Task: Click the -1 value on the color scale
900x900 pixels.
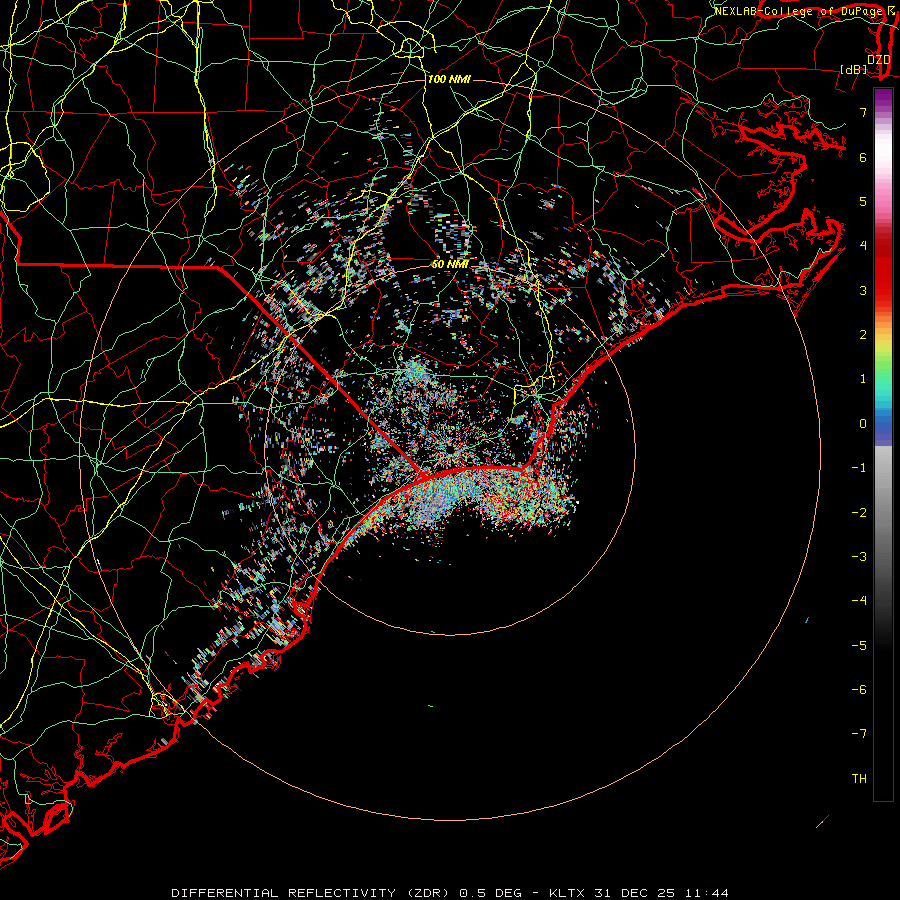Action: (859, 468)
